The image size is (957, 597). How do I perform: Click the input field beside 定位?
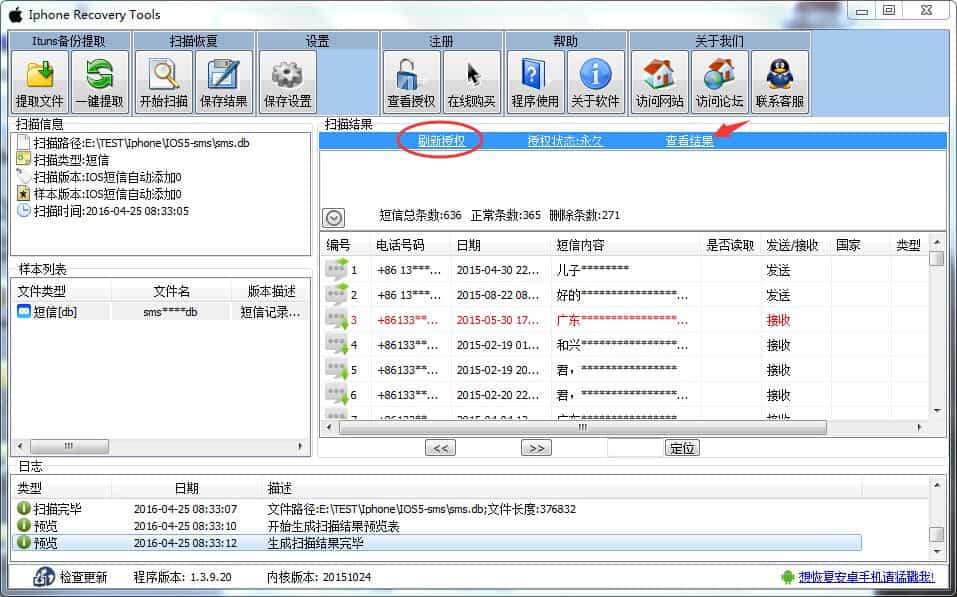tap(635, 448)
